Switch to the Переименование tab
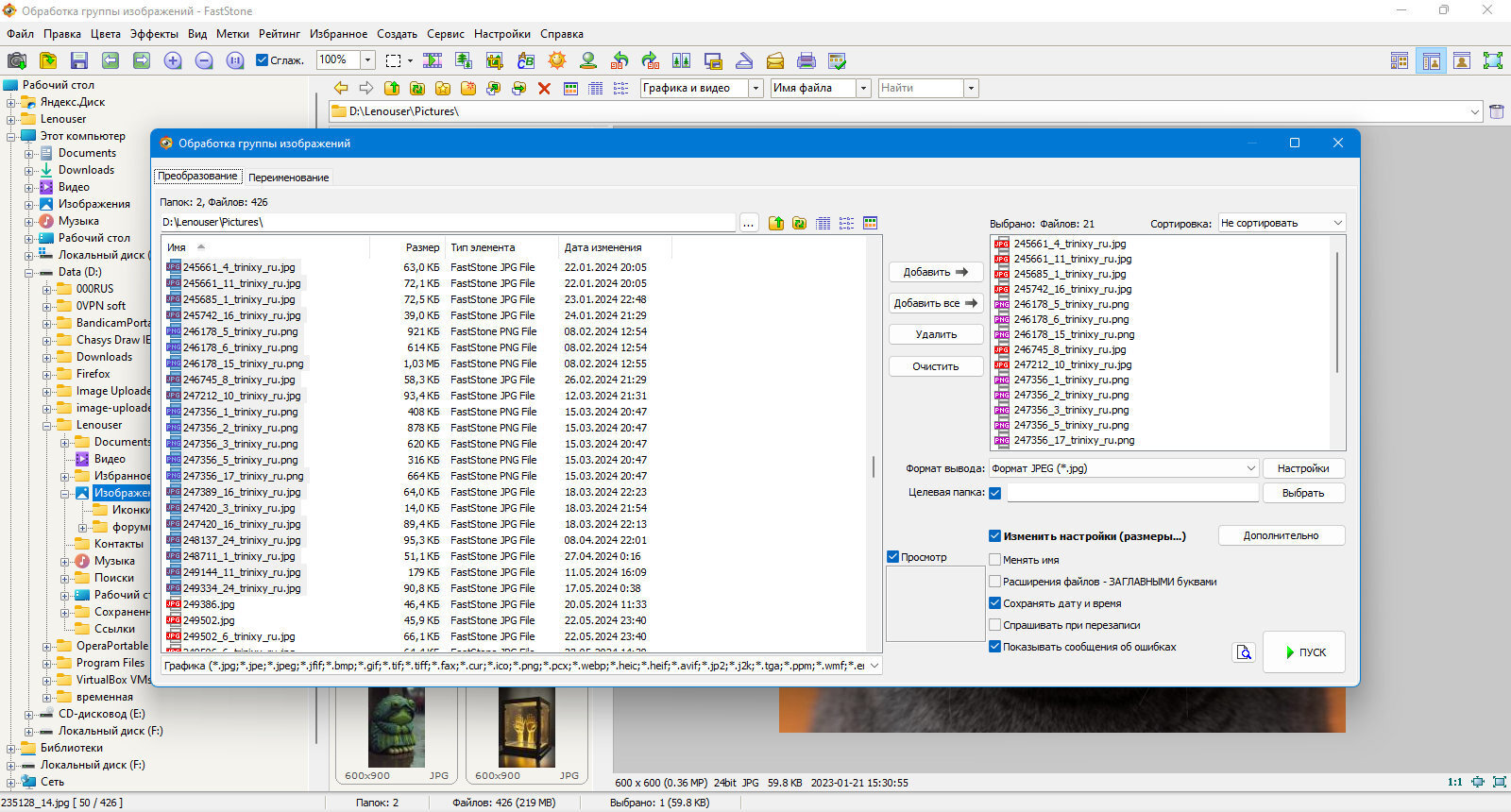This screenshot has width=1511, height=812. point(289,178)
